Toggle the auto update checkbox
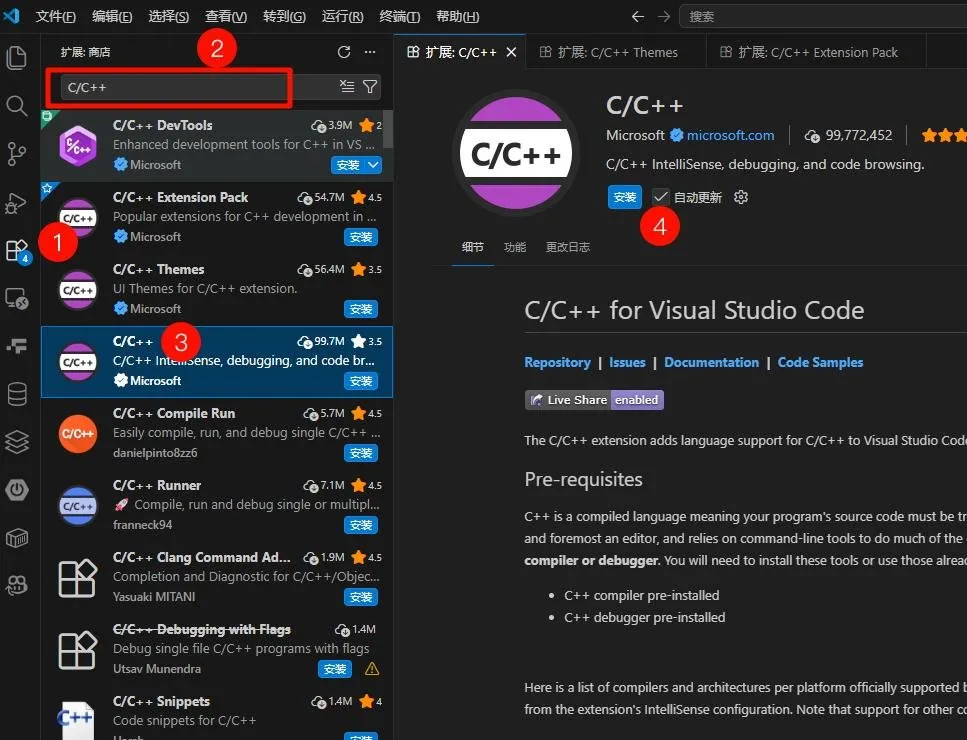This screenshot has width=967, height=740. pyautogui.click(x=660, y=197)
